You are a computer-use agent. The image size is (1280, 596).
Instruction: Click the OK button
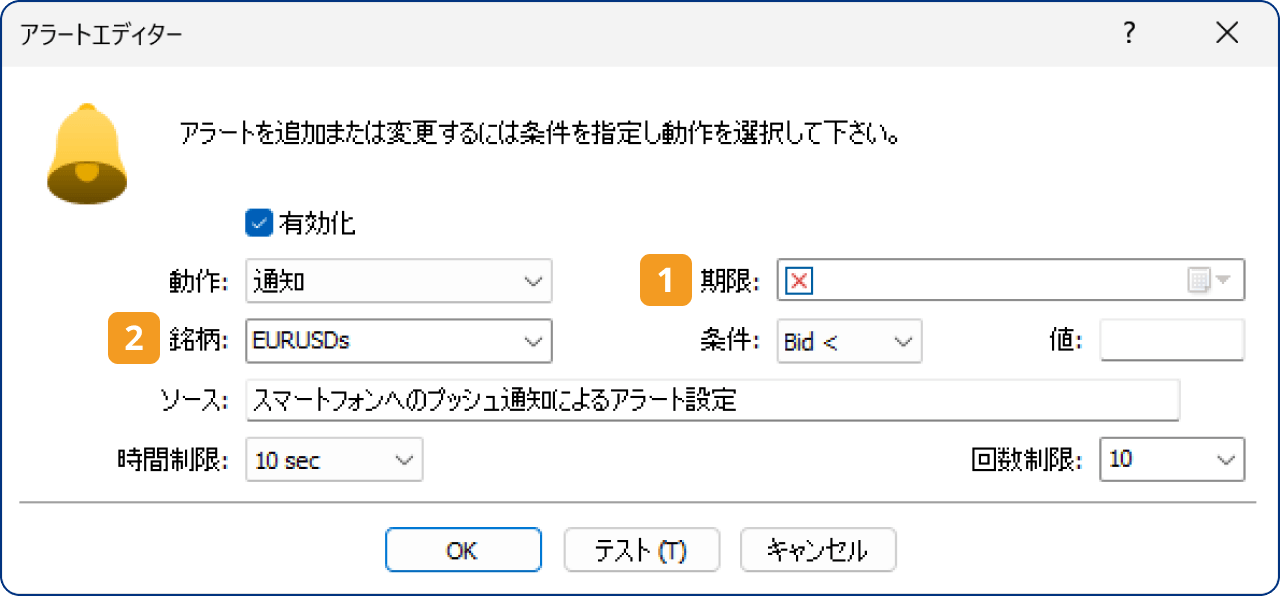click(463, 549)
